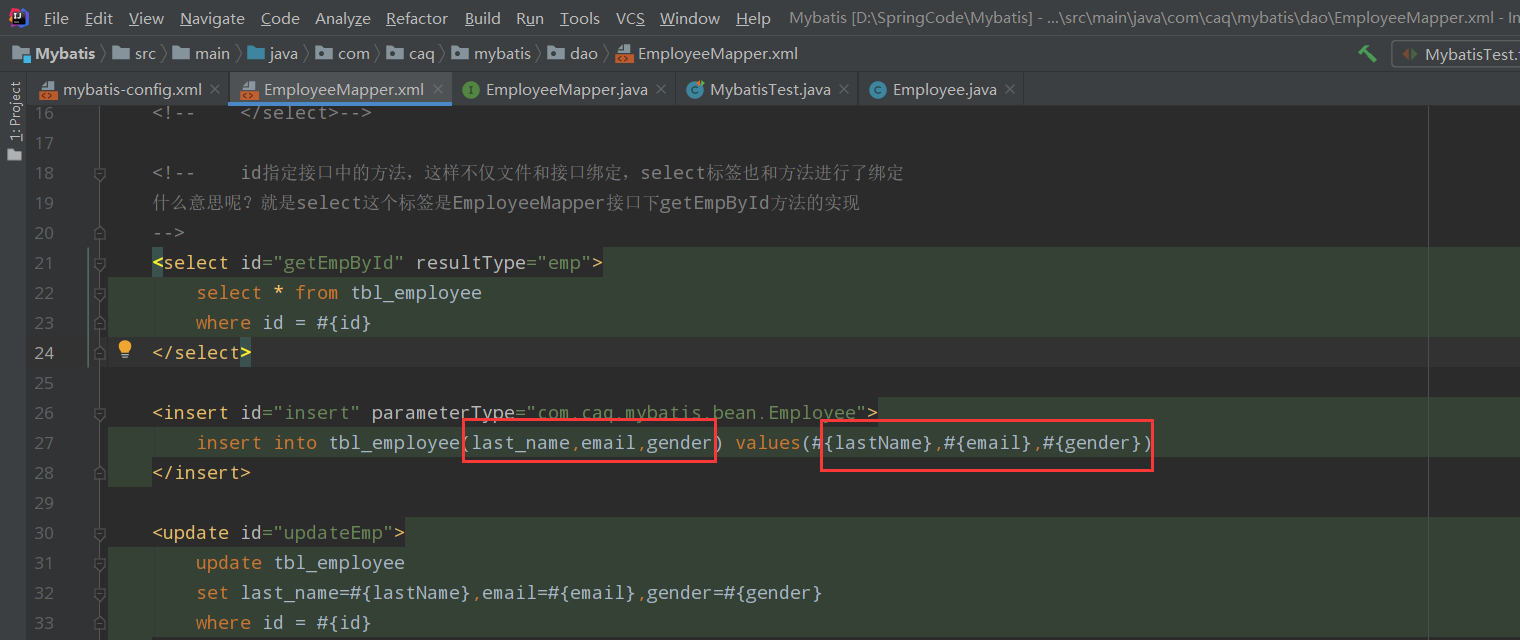Open the View menu
Screen dimensions: 1520x640
coord(146,18)
